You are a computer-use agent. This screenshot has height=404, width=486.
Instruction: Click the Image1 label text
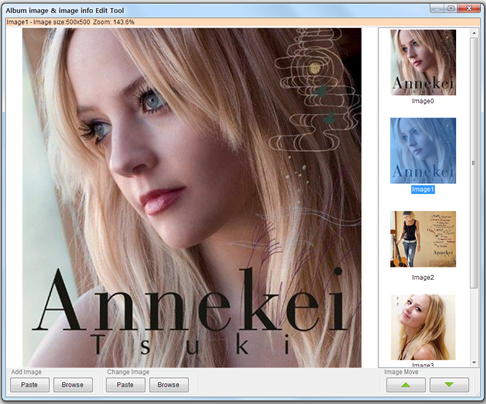pyautogui.click(x=423, y=190)
